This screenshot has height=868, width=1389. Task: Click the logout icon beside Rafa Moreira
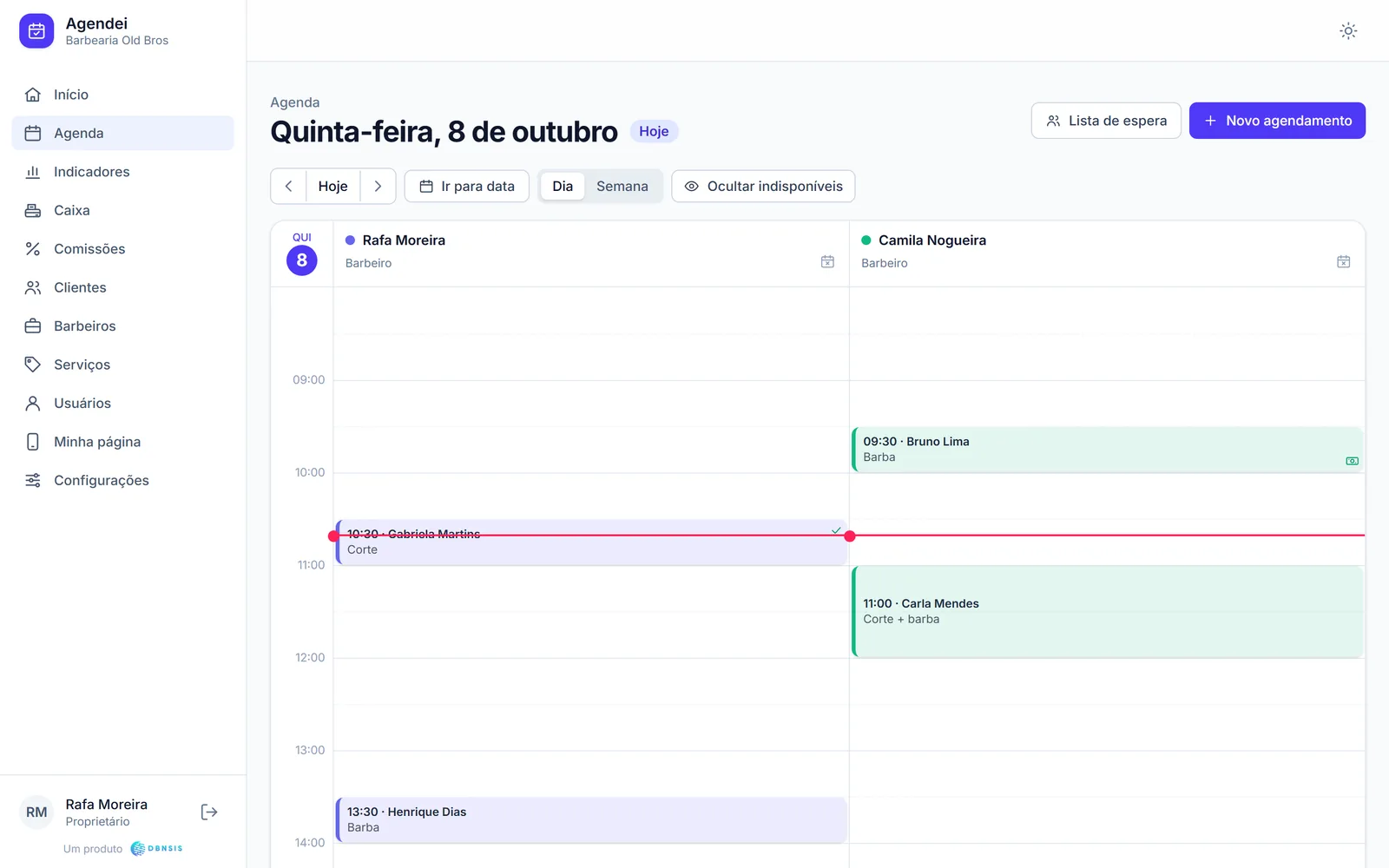pyautogui.click(x=209, y=812)
